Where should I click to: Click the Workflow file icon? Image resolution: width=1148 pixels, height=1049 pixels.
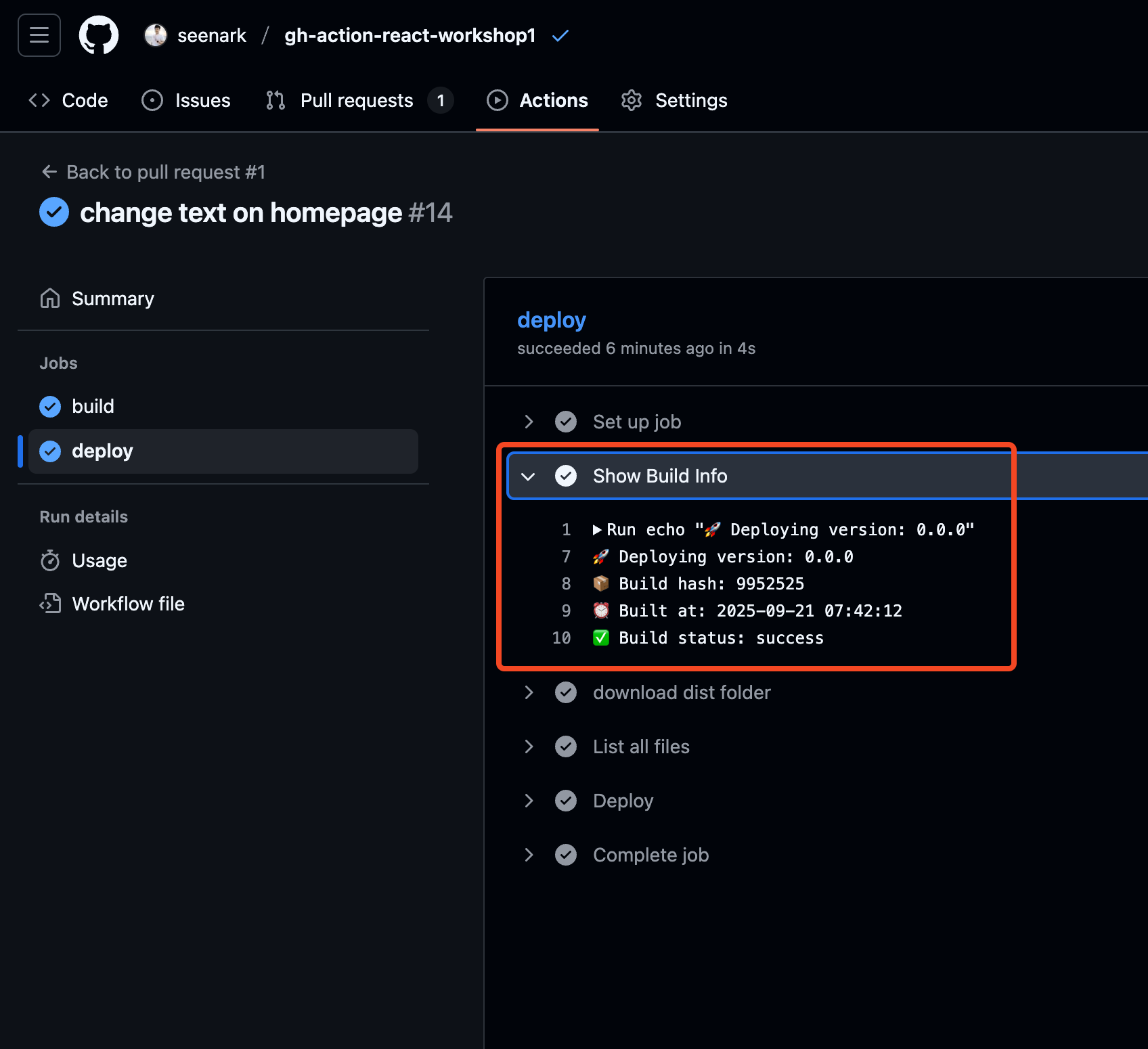point(50,604)
